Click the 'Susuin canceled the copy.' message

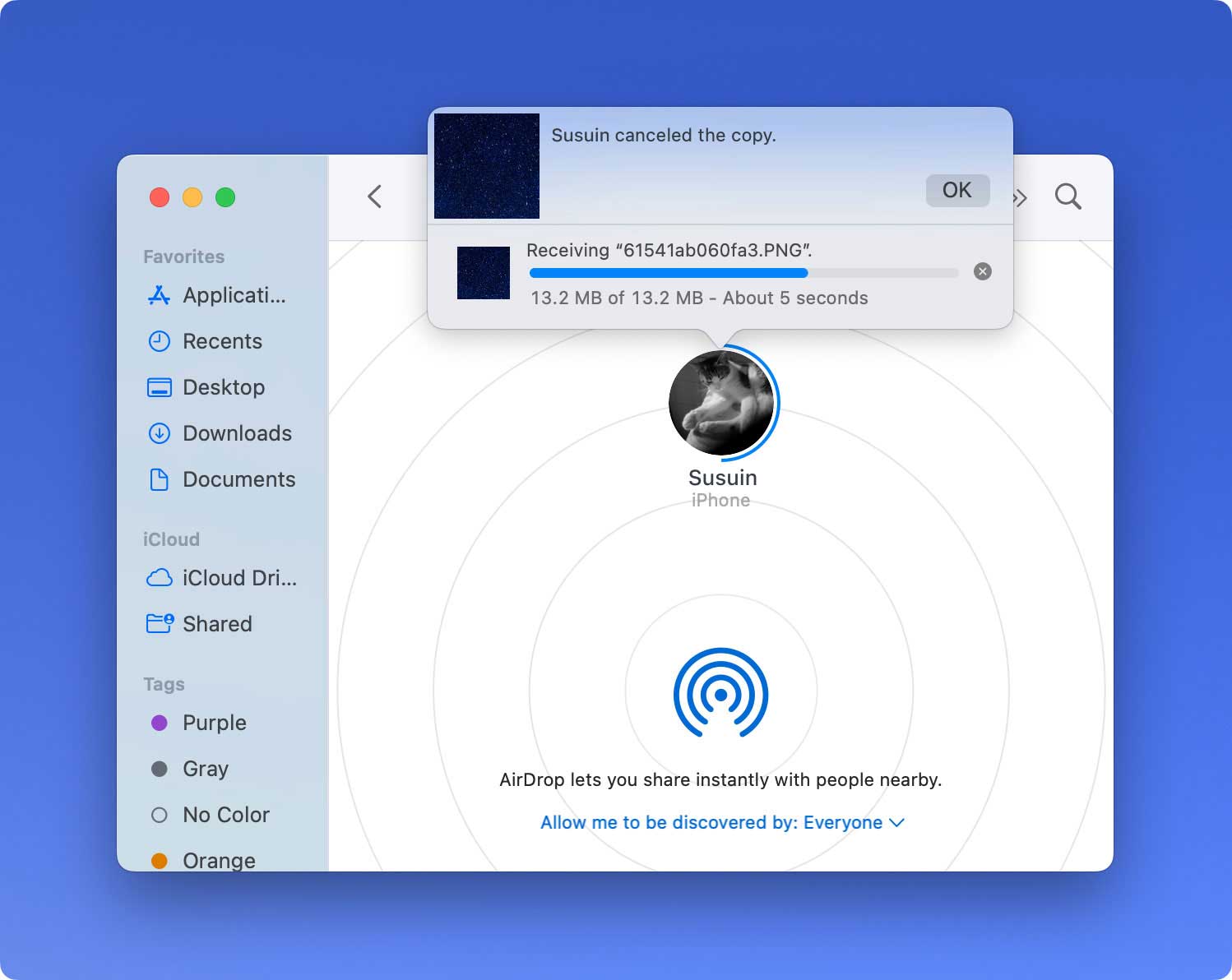[x=664, y=136]
